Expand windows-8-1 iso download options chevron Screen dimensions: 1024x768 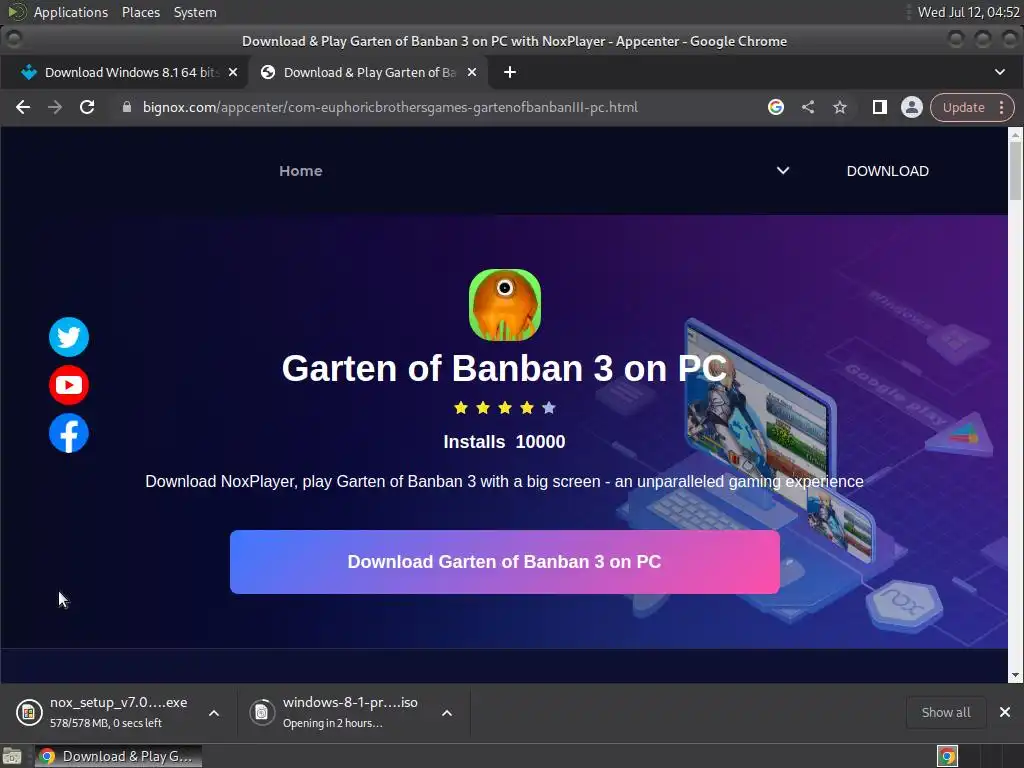[x=447, y=713]
